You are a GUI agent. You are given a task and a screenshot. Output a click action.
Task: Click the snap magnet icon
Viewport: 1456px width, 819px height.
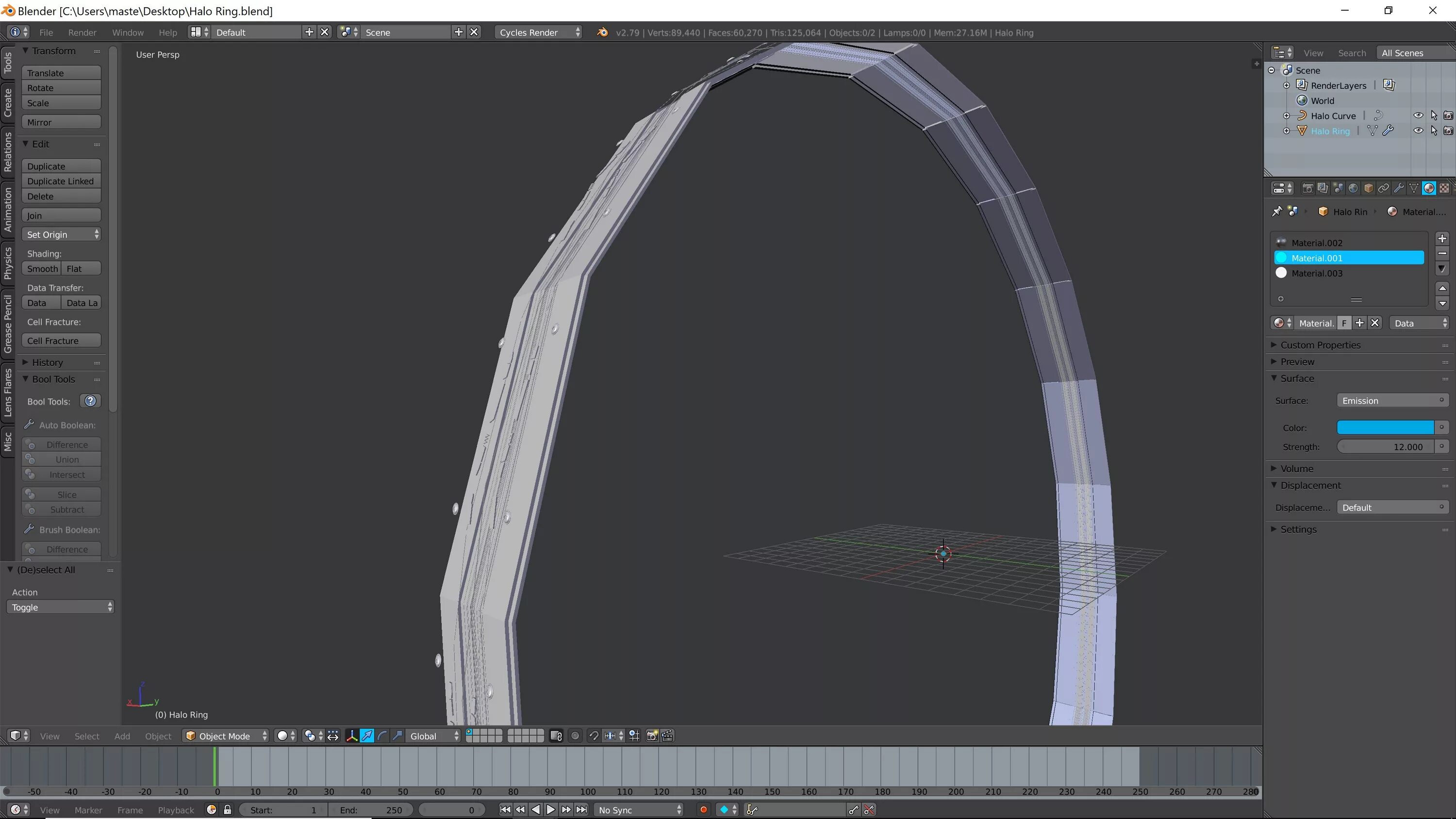(x=594, y=736)
